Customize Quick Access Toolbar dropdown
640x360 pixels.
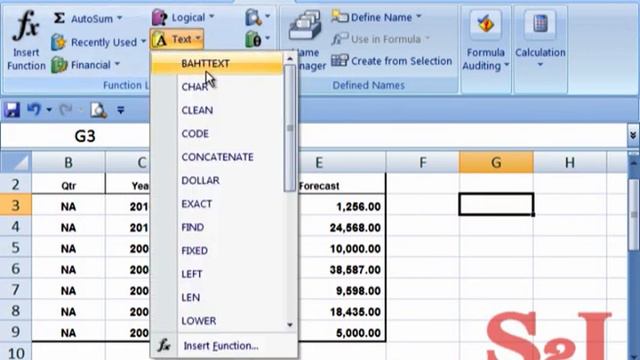(120, 110)
